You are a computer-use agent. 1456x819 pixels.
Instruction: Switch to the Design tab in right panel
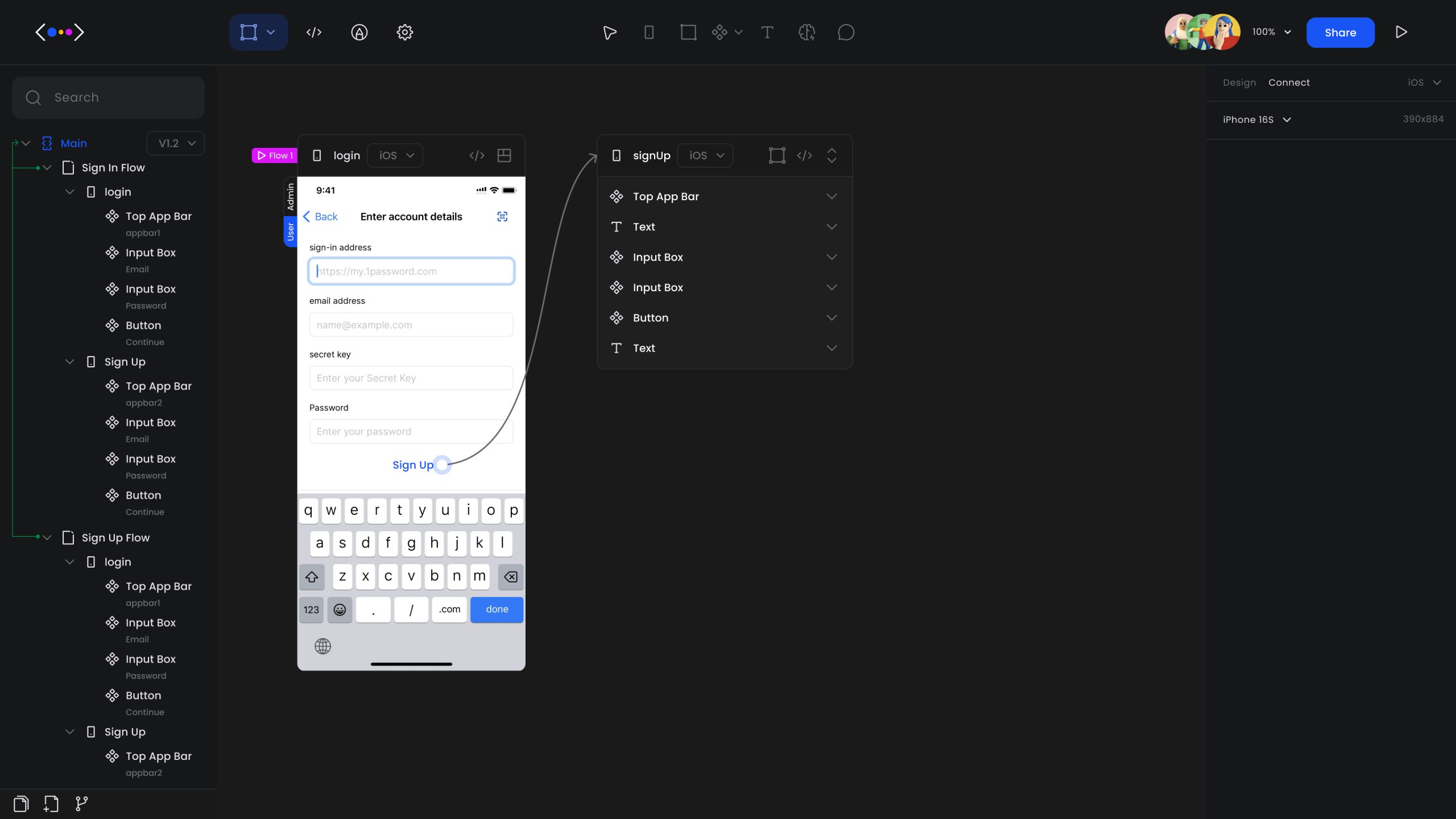click(1239, 82)
